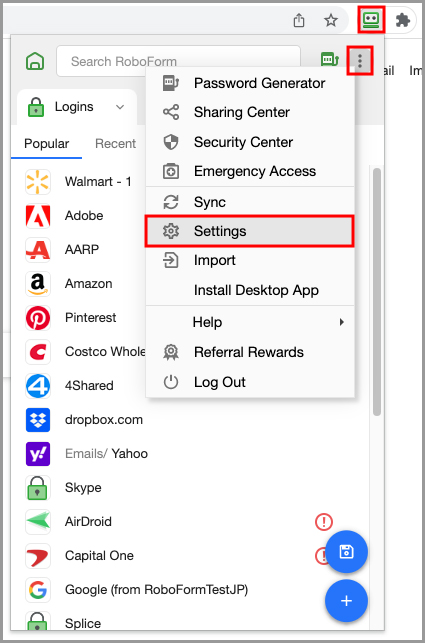Image resolution: width=425 pixels, height=643 pixels.
Task: Click Sync in the menu
Action: [250, 202]
